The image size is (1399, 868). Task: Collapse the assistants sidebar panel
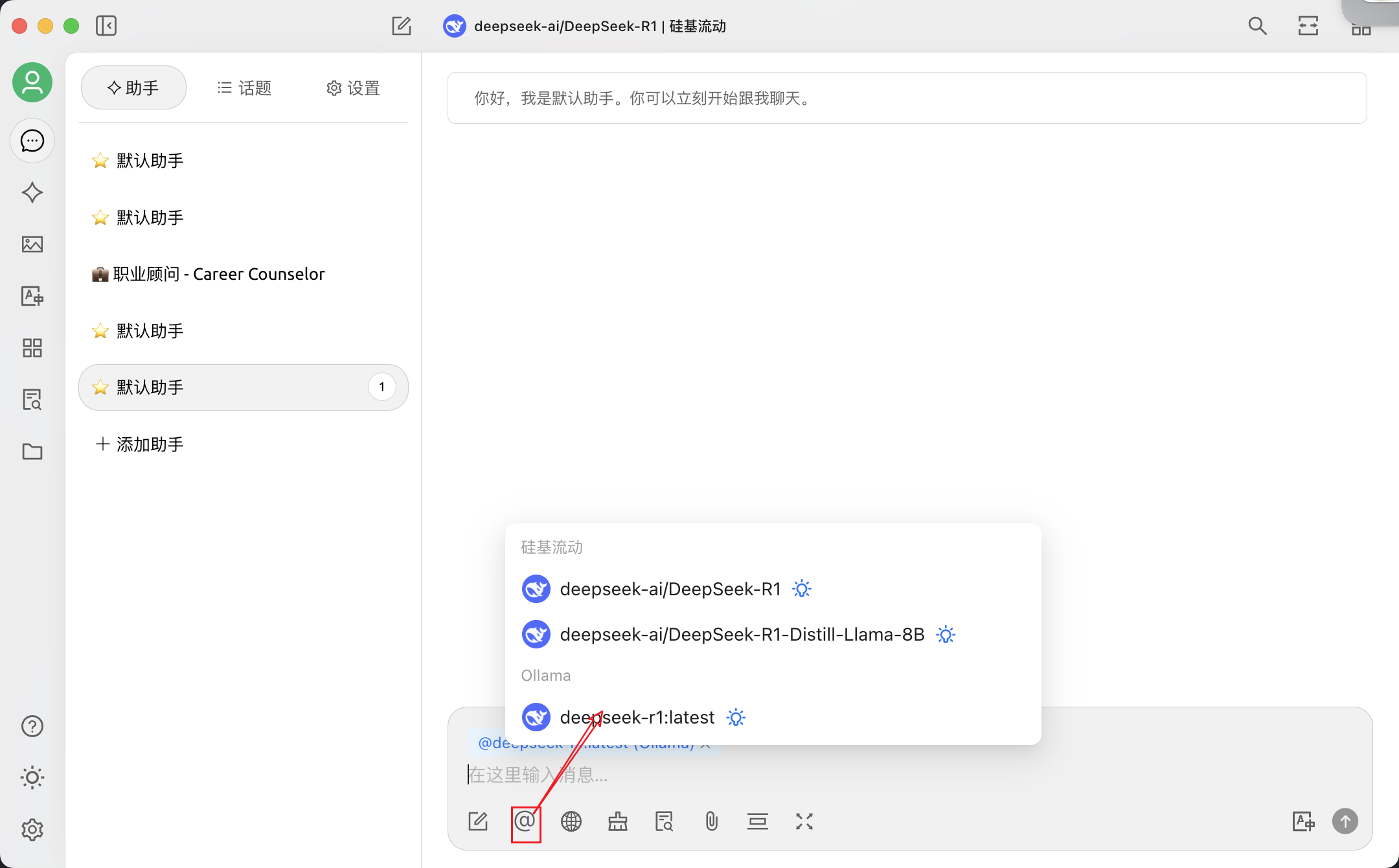coord(106,26)
